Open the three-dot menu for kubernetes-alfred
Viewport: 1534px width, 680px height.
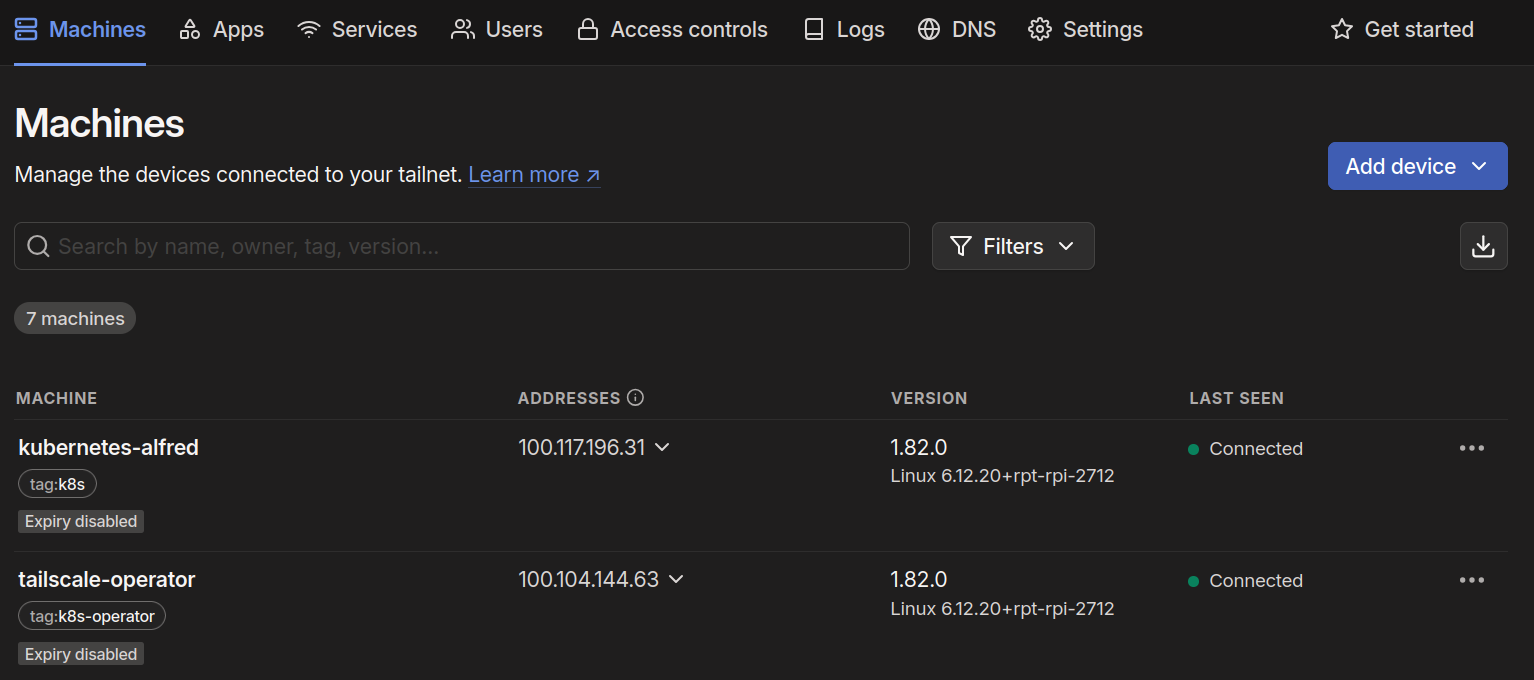[1471, 448]
